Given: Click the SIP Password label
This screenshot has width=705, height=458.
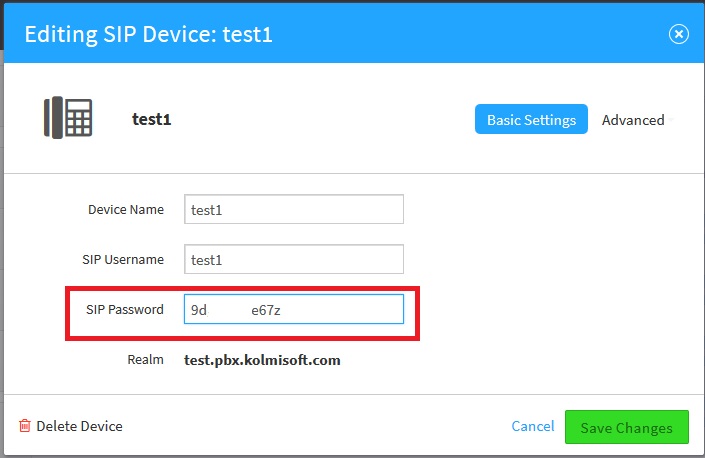Looking at the screenshot, I should [x=124, y=310].
